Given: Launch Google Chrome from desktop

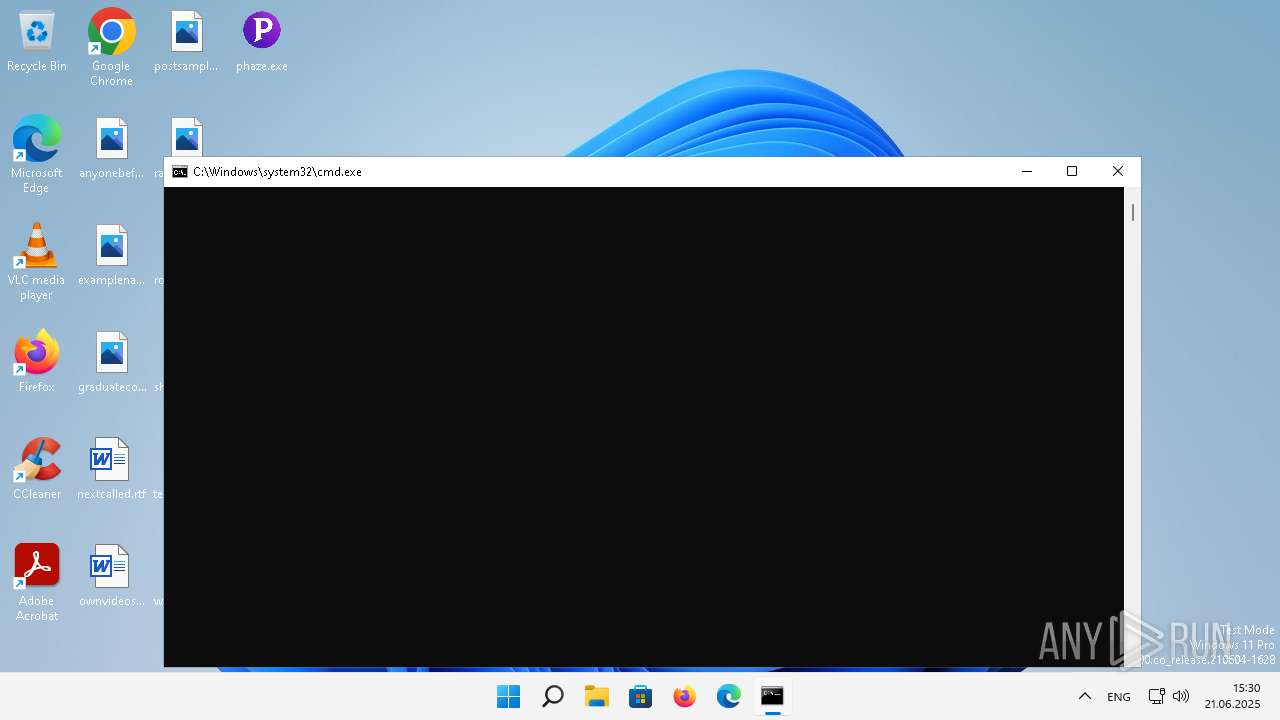Looking at the screenshot, I should pyautogui.click(x=111, y=47).
